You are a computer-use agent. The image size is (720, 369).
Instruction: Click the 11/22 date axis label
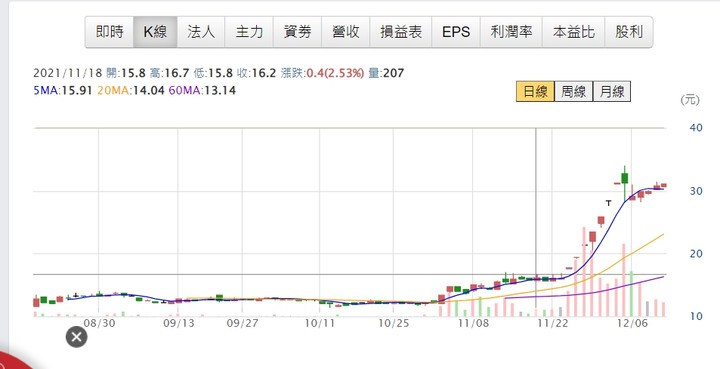tap(552, 323)
